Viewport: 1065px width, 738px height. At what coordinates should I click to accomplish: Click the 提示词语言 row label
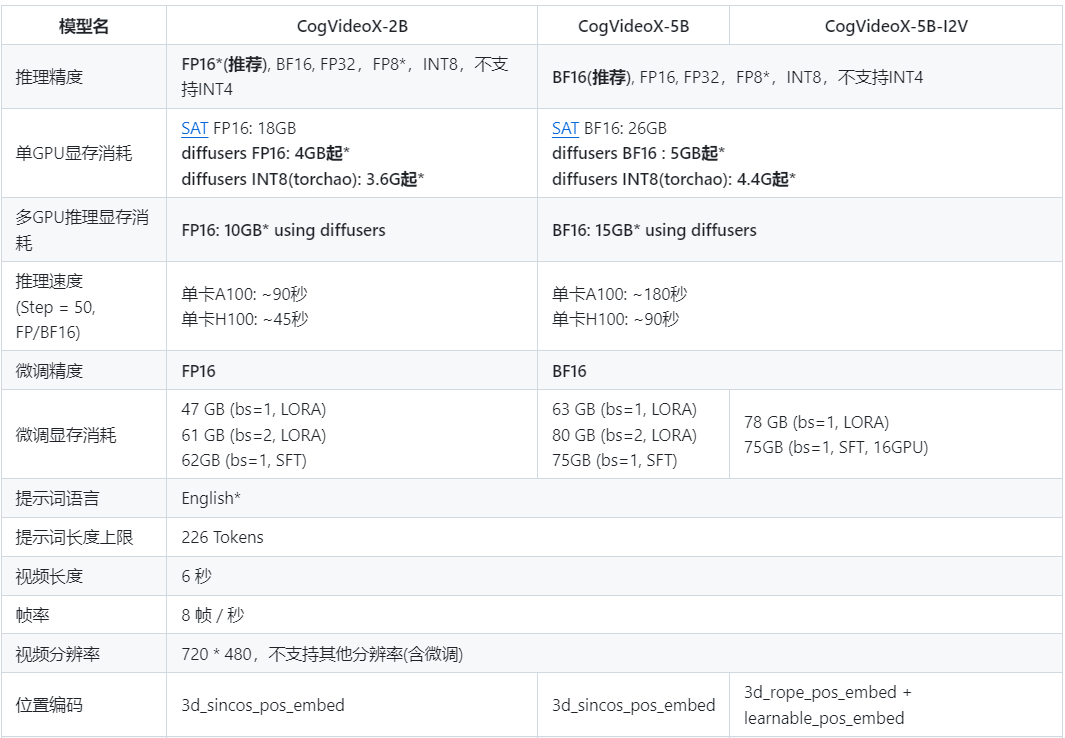[x=58, y=498]
